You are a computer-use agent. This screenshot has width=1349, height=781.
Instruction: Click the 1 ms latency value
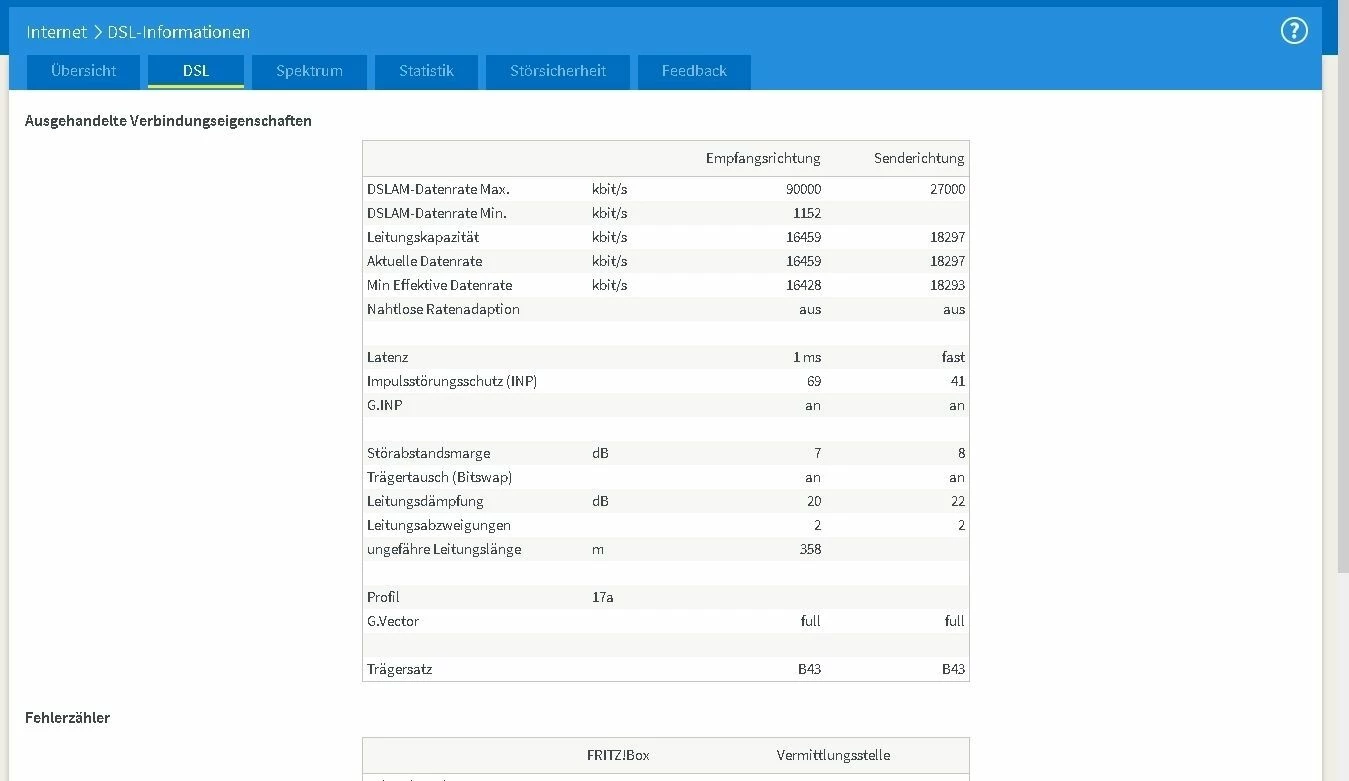tap(807, 357)
